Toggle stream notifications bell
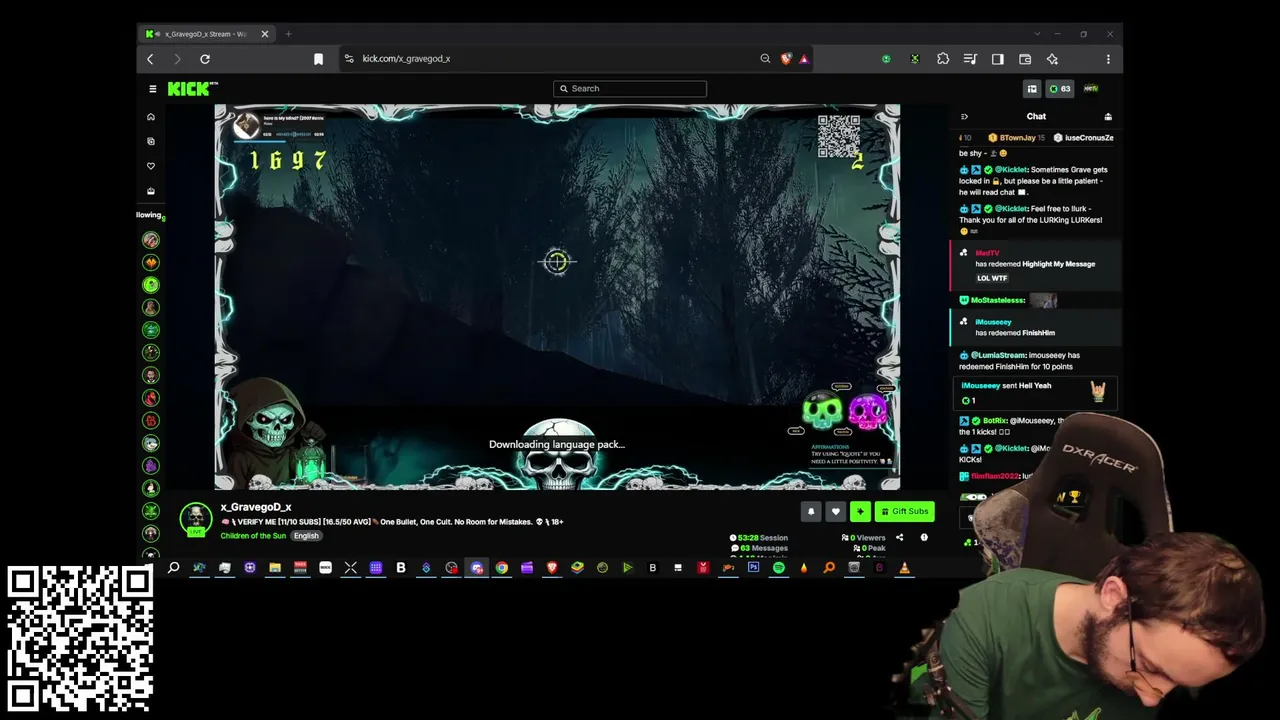This screenshot has width=1280, height=720. tap(811, 512)
